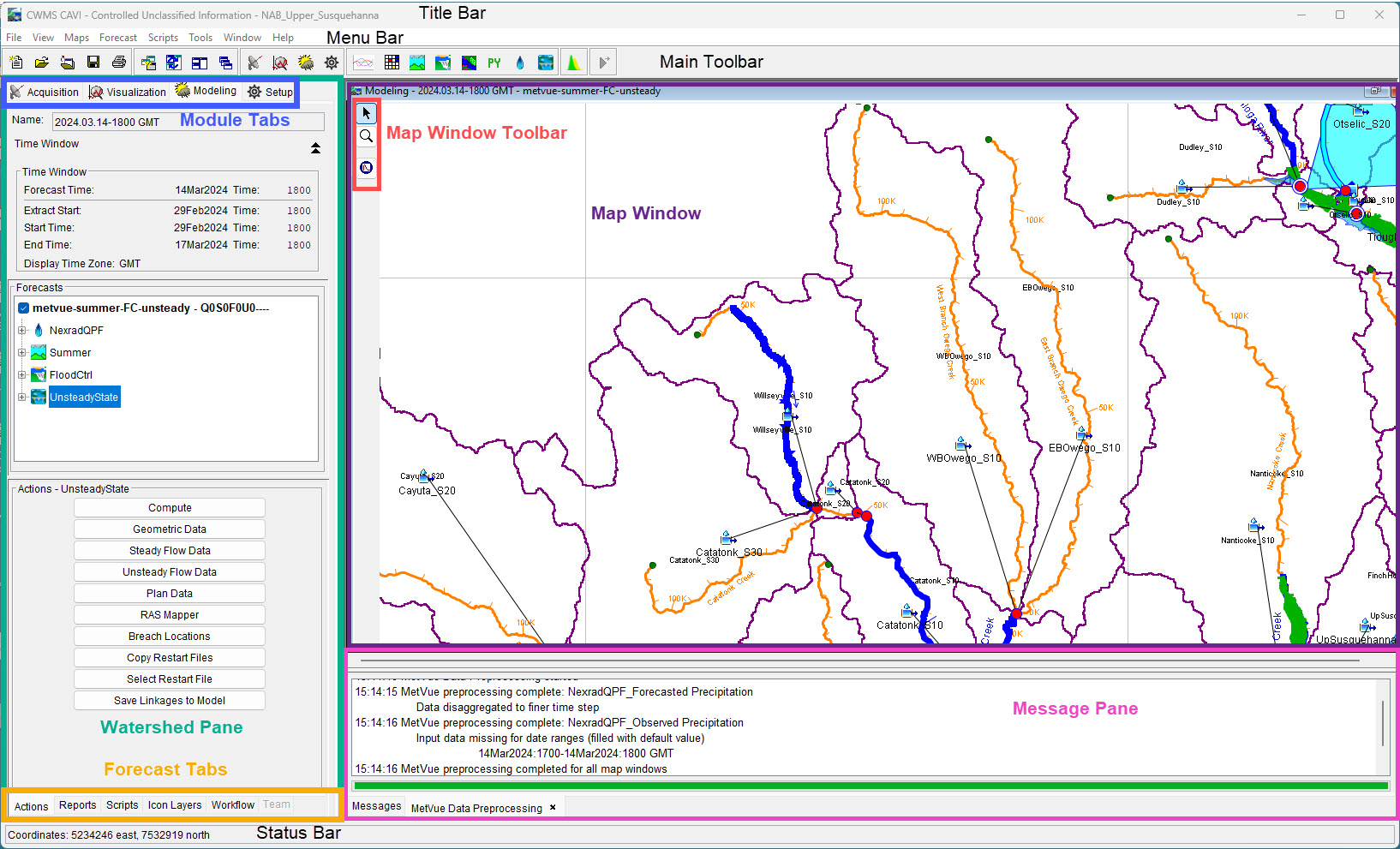
Task: Click the dam reservoir ResSim toolbar icon
Action: pos(443,63)
